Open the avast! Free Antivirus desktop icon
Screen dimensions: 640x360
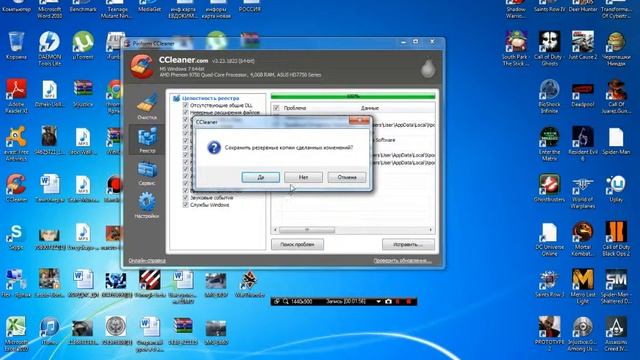pos(16,143)
